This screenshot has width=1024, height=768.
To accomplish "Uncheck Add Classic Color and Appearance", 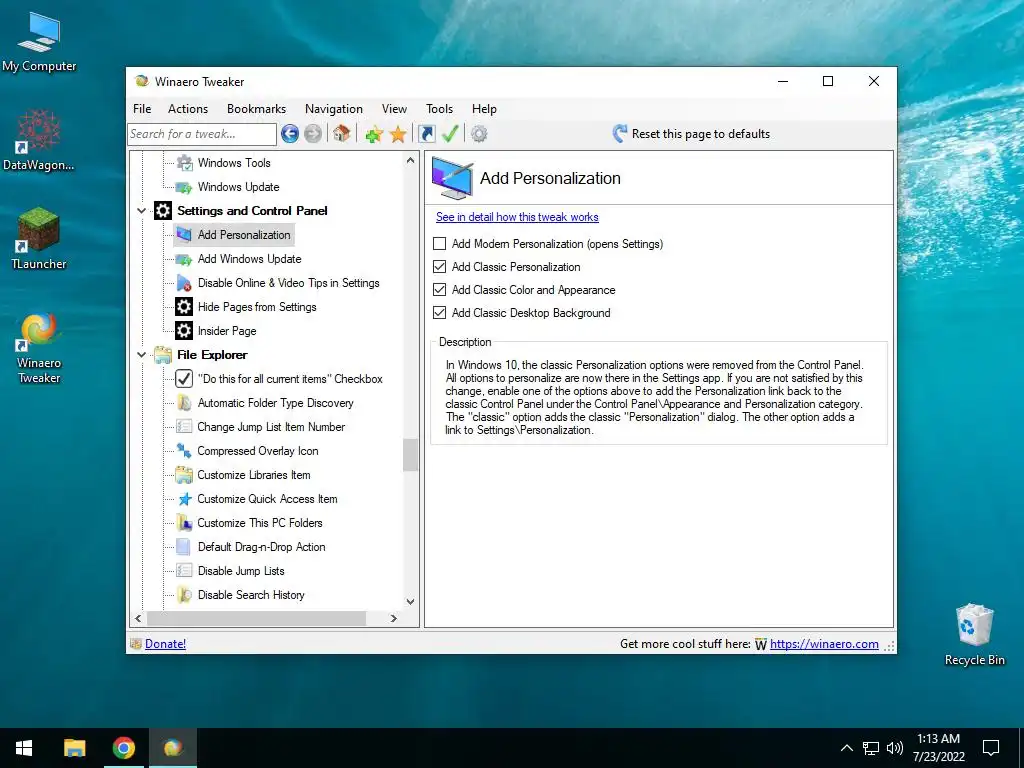I will [440, 289].
